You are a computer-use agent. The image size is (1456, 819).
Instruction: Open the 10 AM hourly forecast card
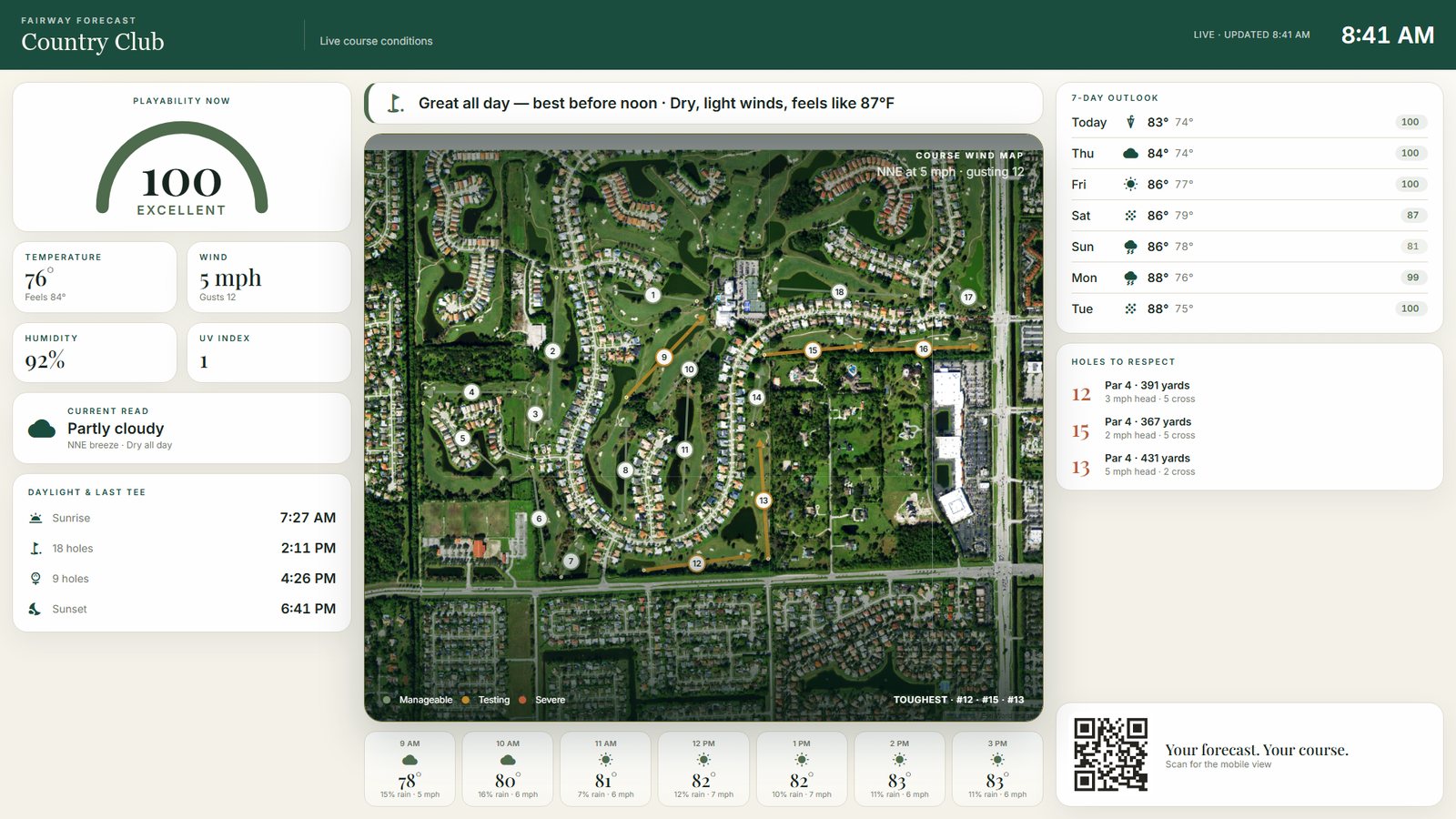[508, 769]
